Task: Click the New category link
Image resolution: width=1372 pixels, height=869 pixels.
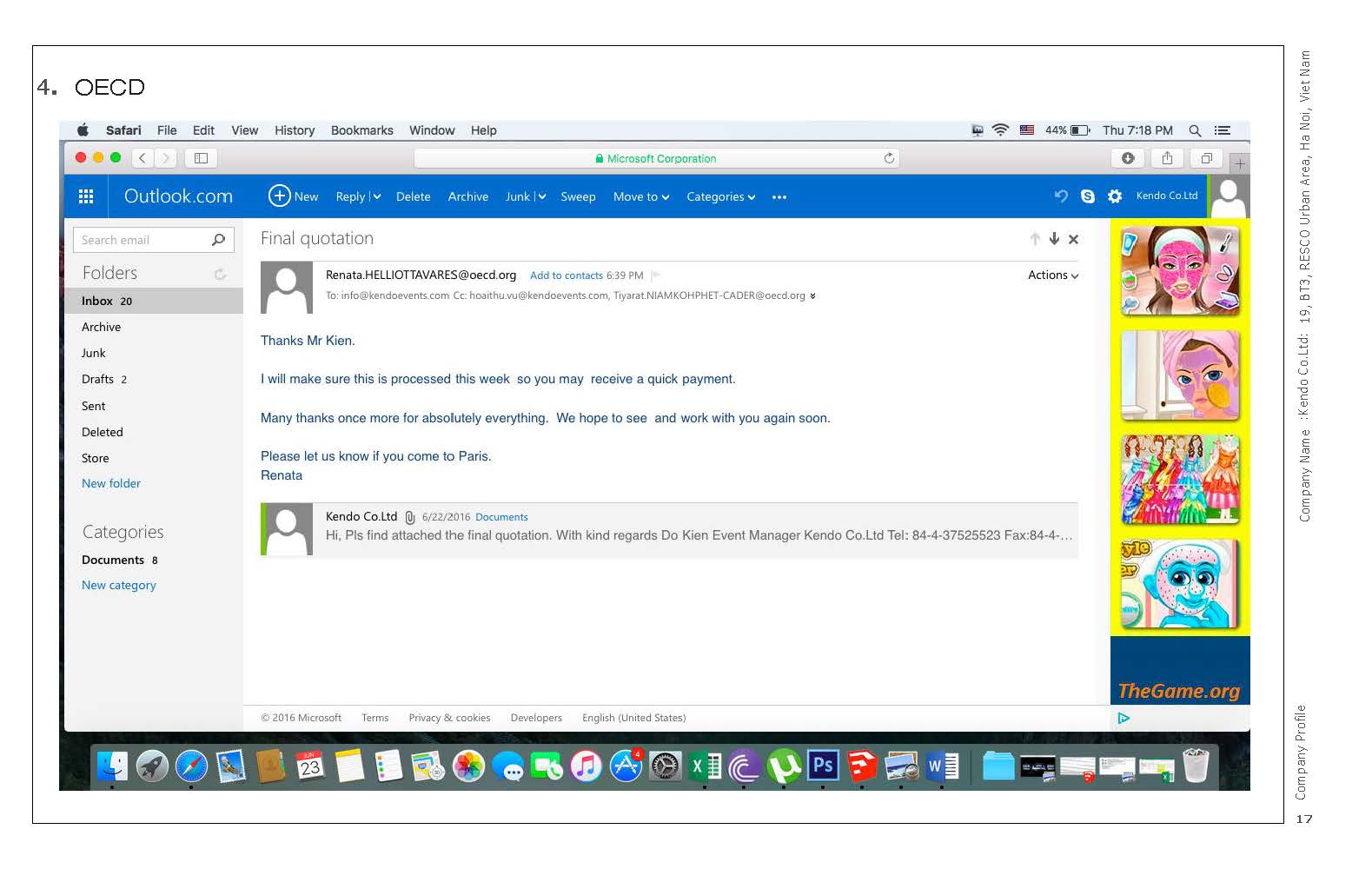Action: tap(119, 585)
